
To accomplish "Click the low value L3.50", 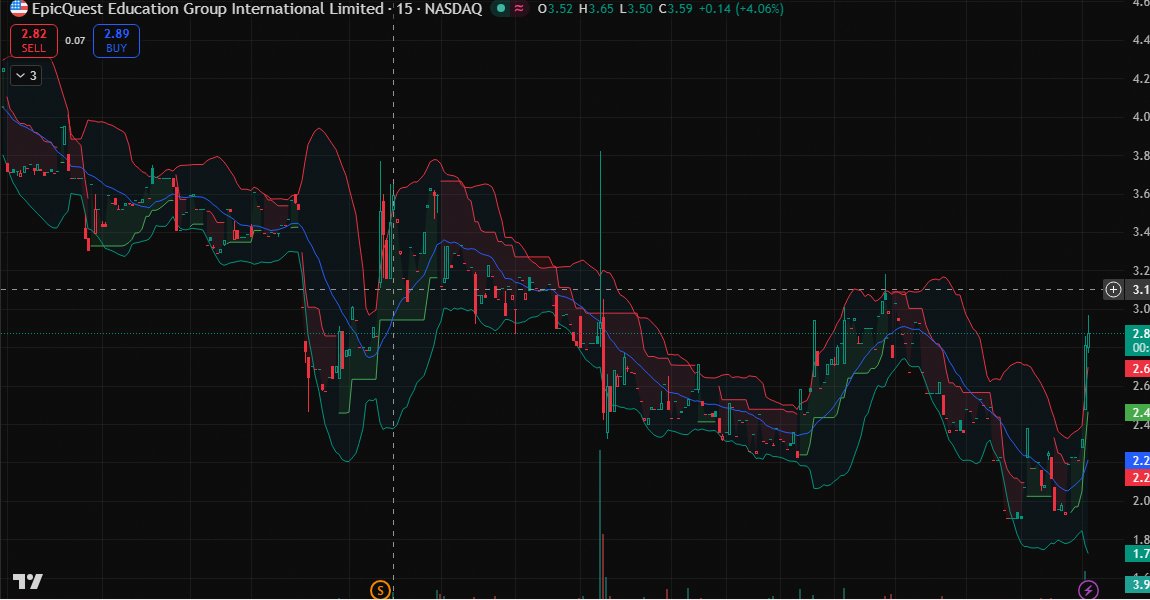I will (635, 9).
